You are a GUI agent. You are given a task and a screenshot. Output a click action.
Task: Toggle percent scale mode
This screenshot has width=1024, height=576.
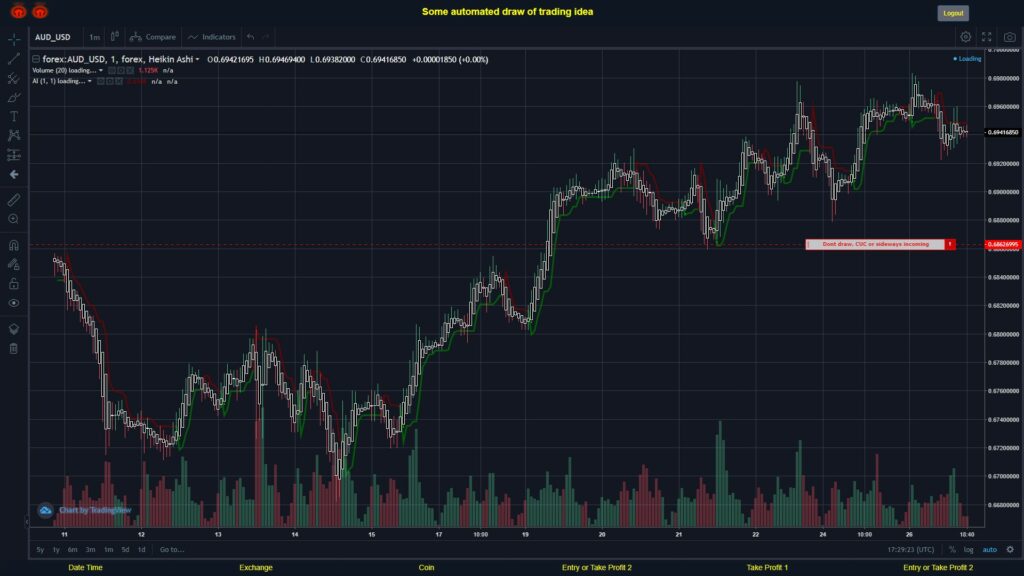952,550
